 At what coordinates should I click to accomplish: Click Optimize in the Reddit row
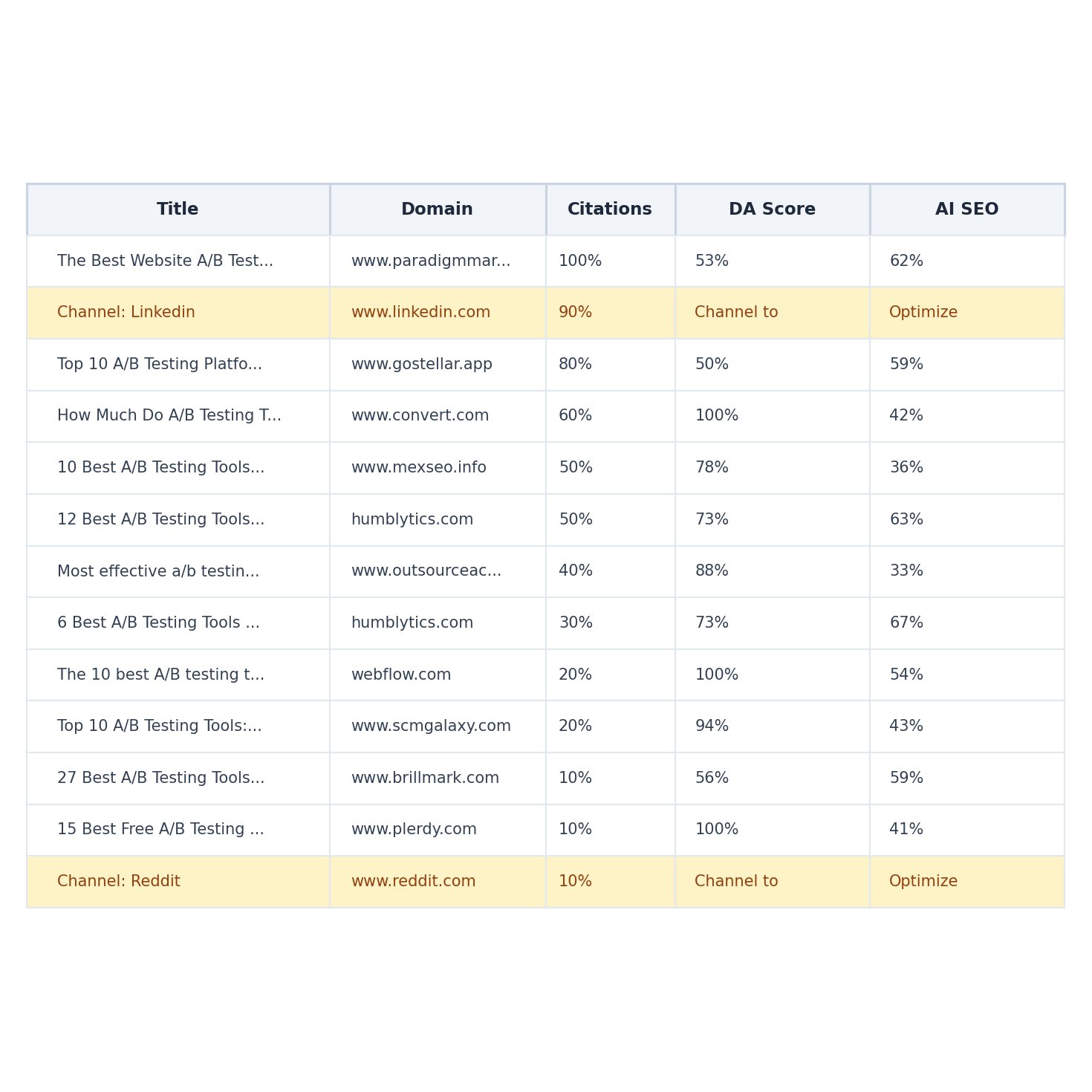(x=923, y=882)
